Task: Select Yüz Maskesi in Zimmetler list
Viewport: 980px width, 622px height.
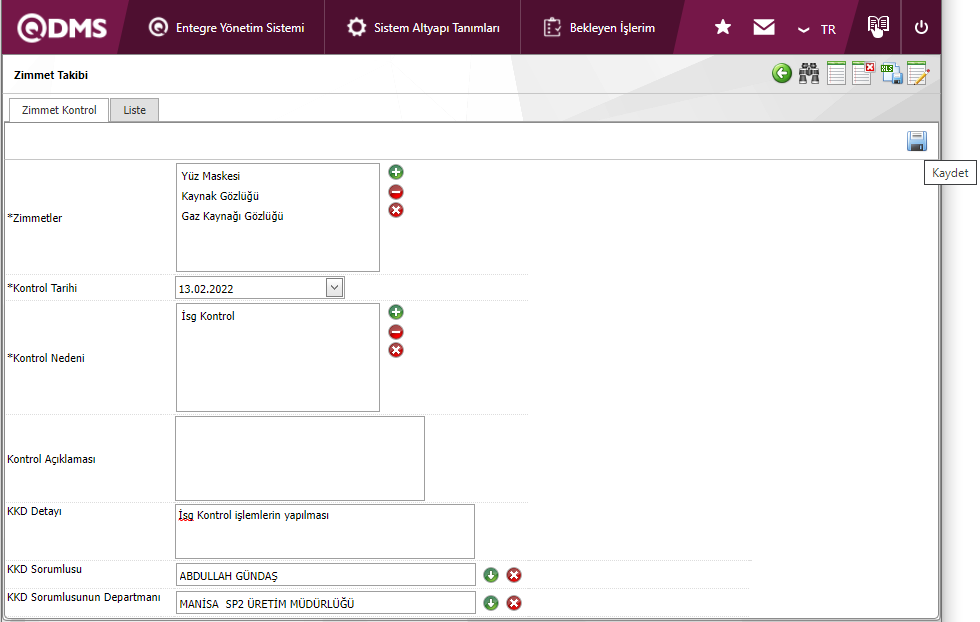Action: (x=211, y=176)
